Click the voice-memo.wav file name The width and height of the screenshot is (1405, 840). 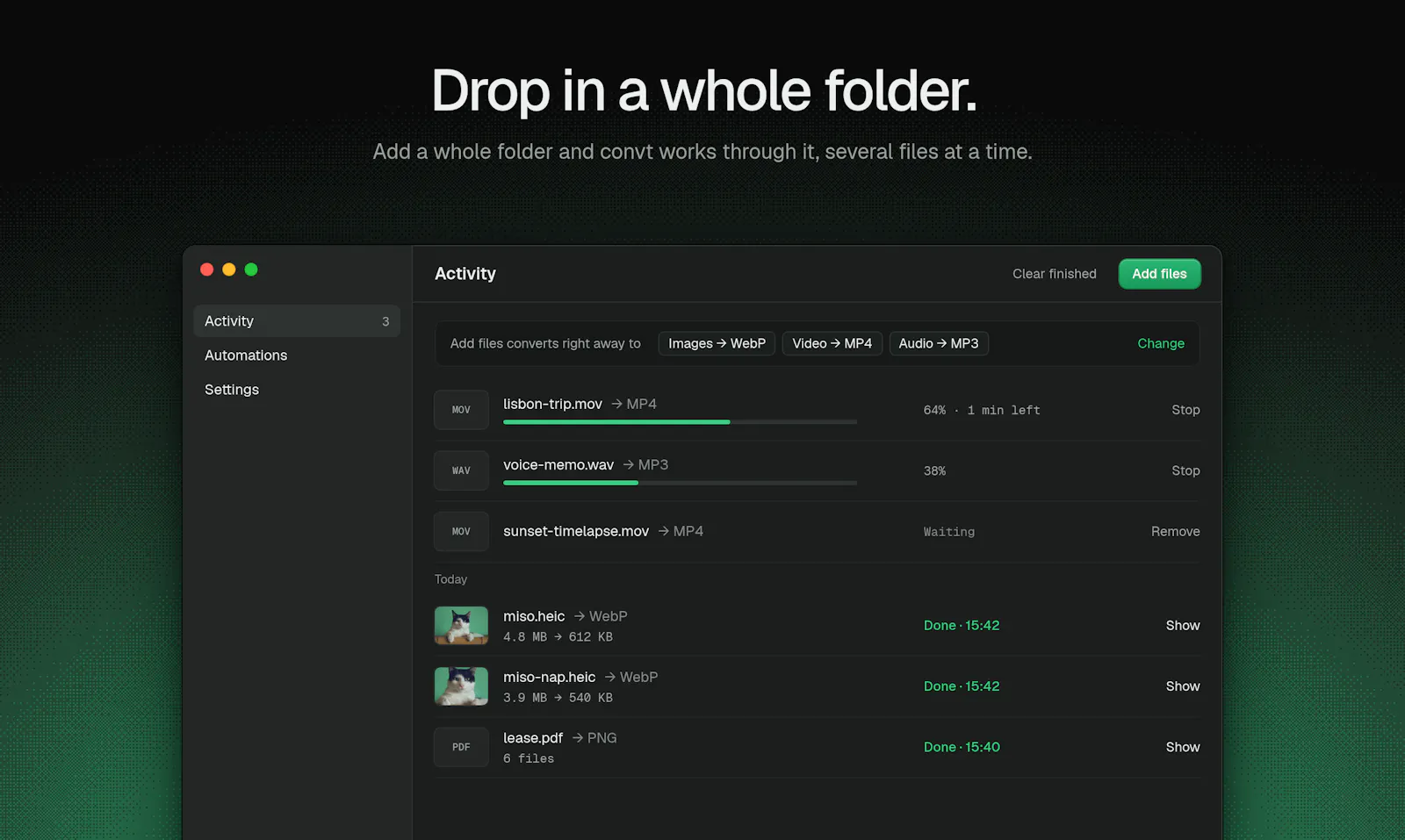[x=558, y=464]
